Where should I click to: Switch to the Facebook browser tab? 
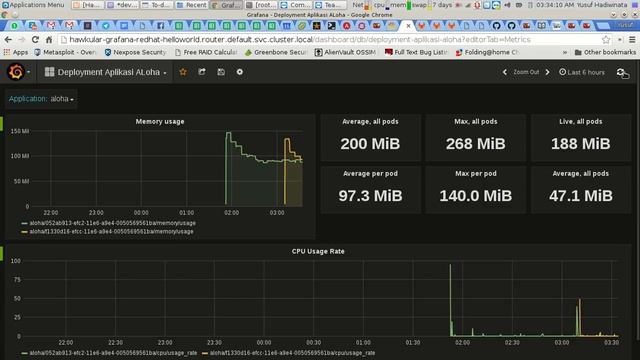pyautogui.click(x=160, y=26)
